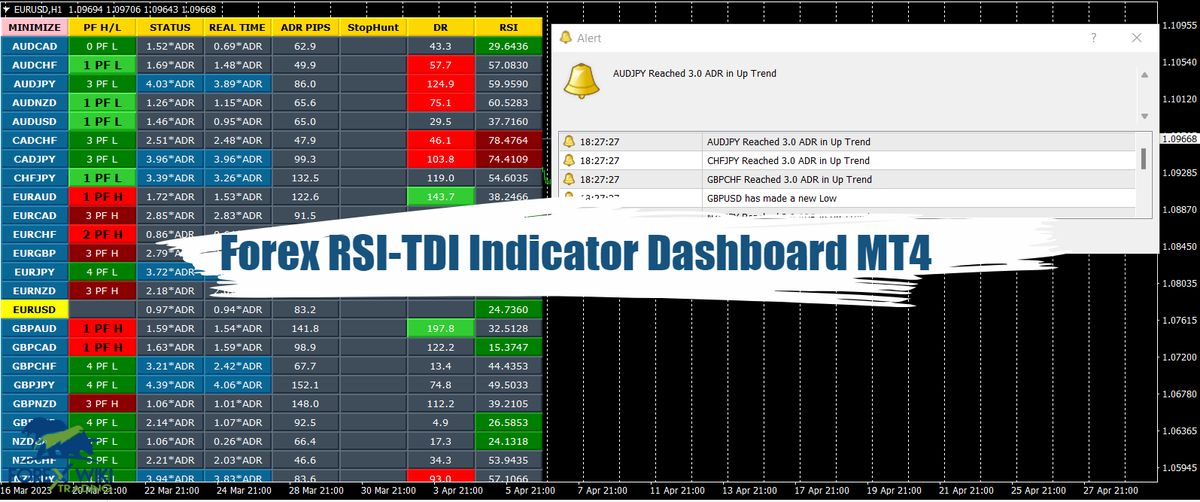The image size is (1200, 502).
Task: Open the GBPCHF symbol button
Action: pyautogui.click(x=34, y=366)
